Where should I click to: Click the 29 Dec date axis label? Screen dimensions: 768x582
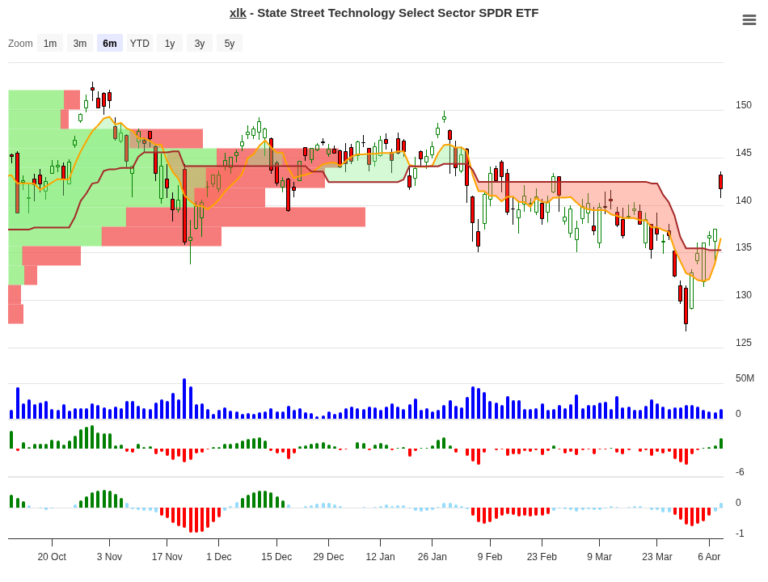(328, 557)
